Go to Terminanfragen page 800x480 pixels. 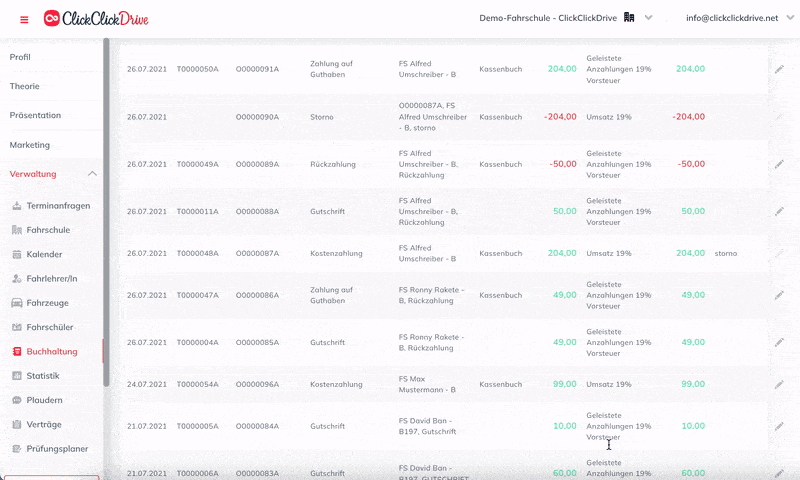[58, 206]
